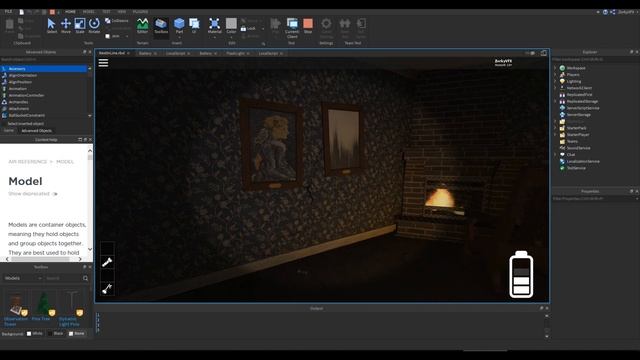The height and width of the screenshot is (360, 640).
Task: Expand the Lighting node
Action: (x=555, y=81)
